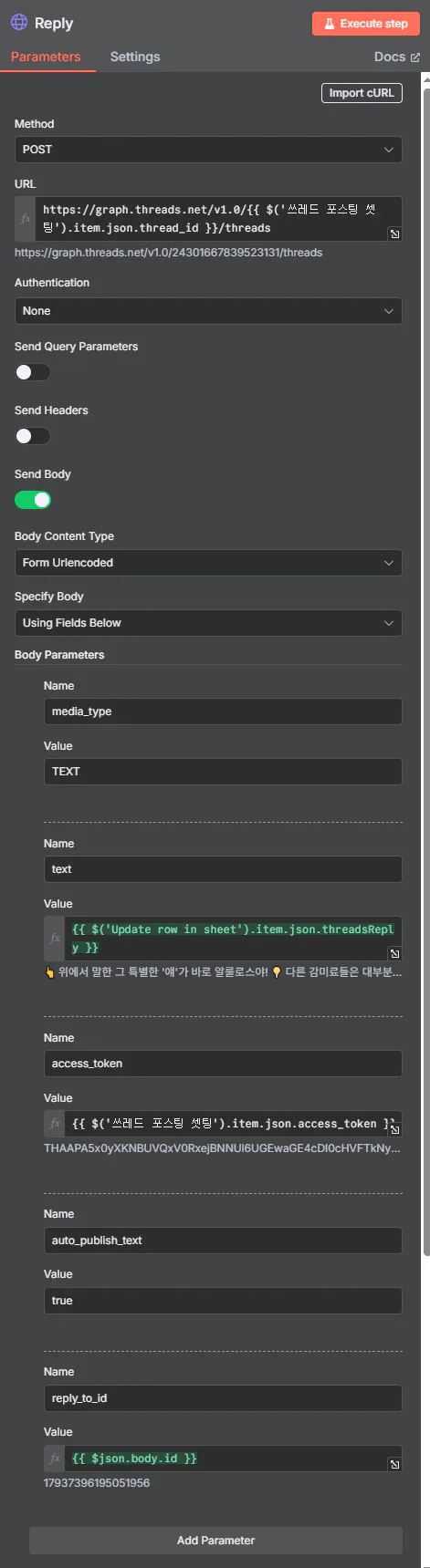Enable Send Headers toggle
Viewport: 430px width, 1568px height.
tap(32, 436)
